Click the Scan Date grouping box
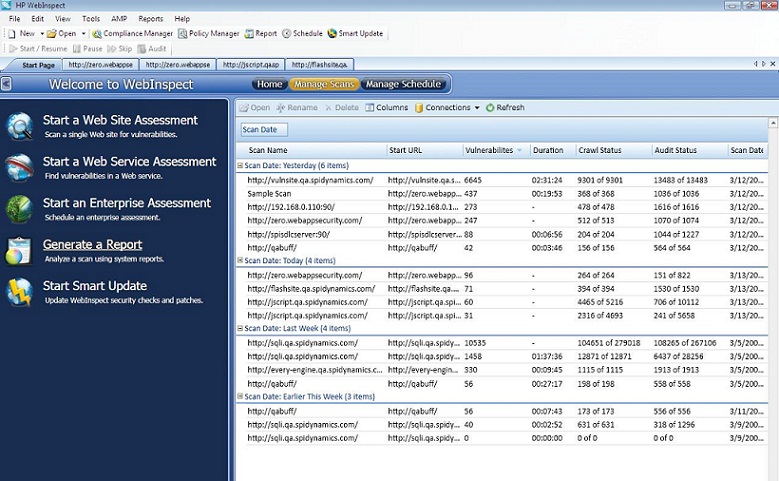Image resolution: width=779 pixels, height=481 pixels. tap(264, 130)
